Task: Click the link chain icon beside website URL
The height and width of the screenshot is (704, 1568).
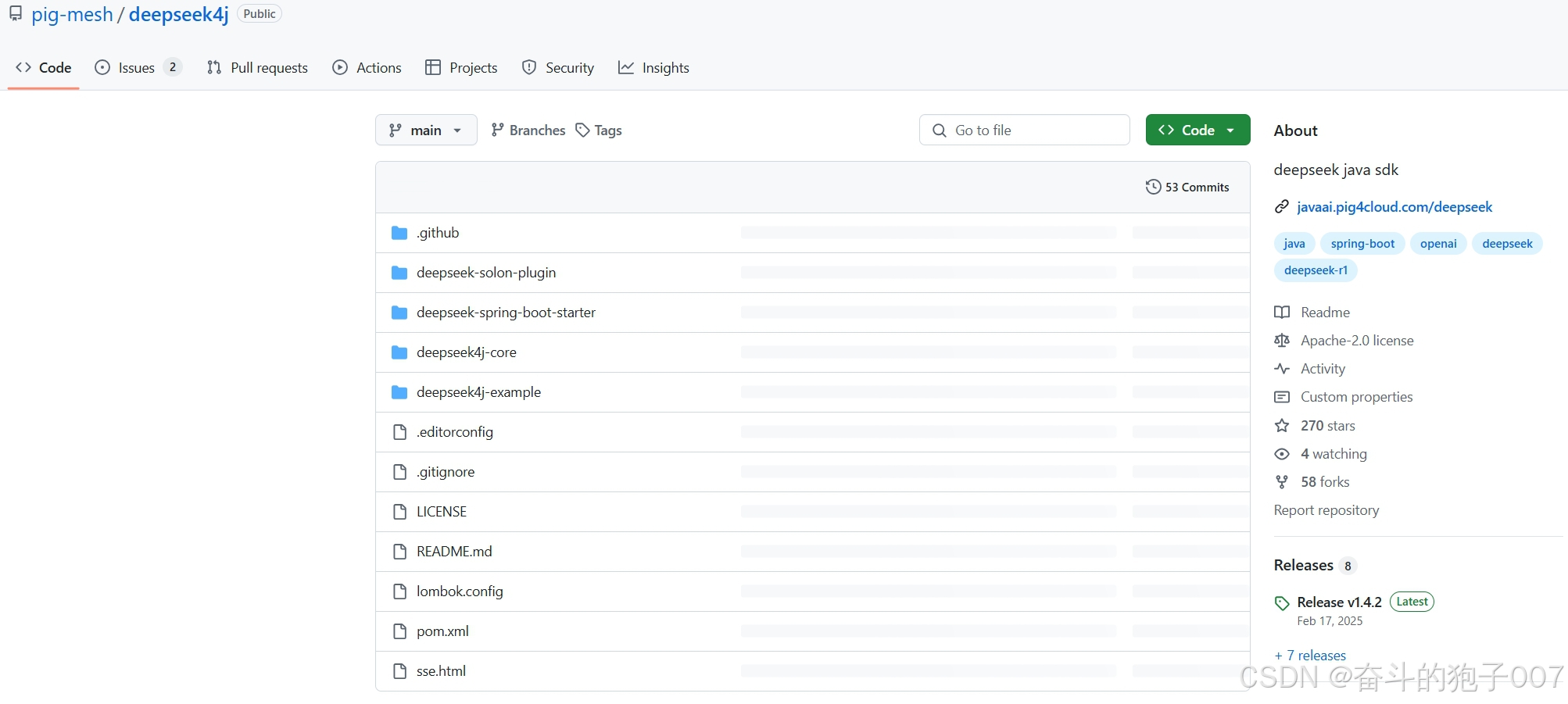Action: point(1282,207)
